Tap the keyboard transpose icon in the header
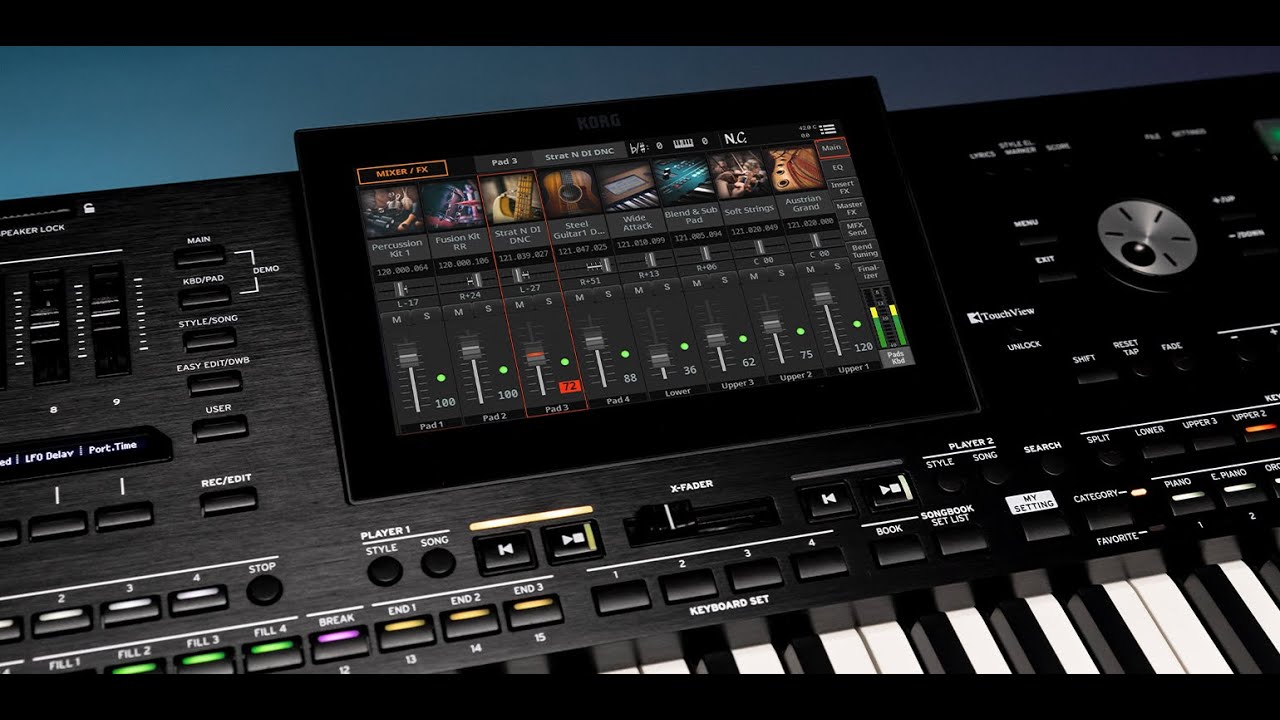 tap(685, 143)
